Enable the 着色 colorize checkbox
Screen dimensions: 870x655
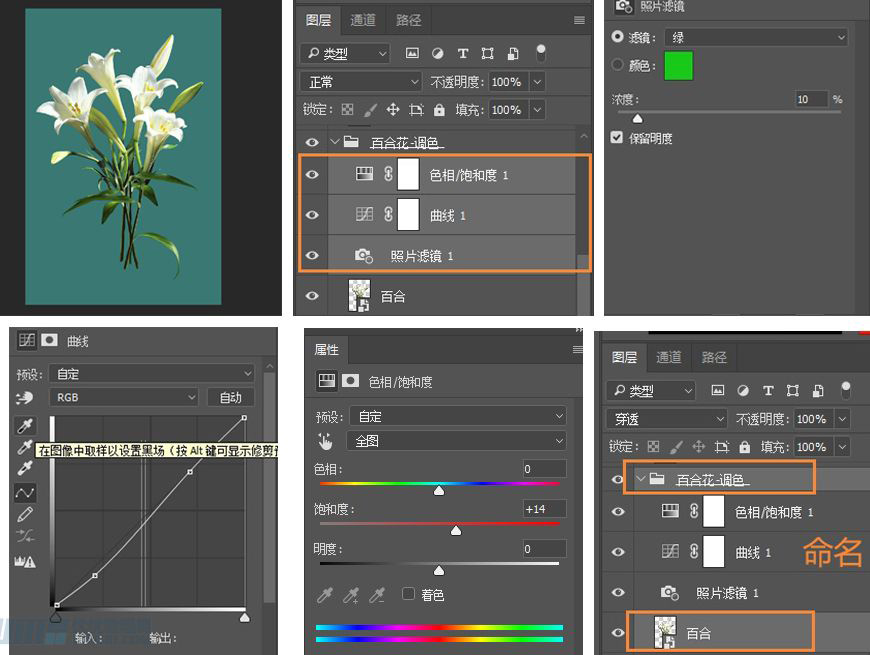coord(409,594)
